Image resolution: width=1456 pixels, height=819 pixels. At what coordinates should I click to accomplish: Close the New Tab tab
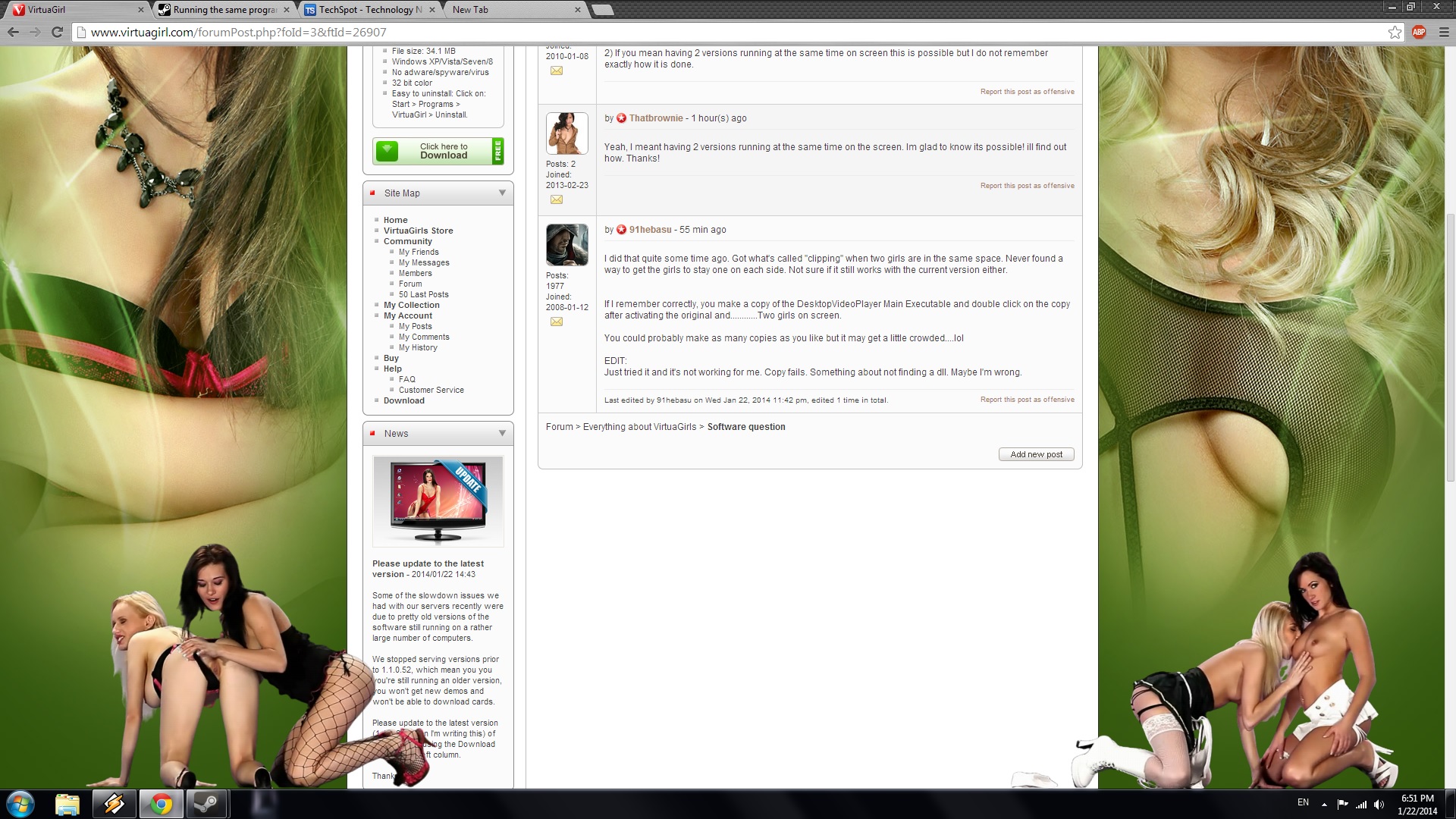coord(578,10)
